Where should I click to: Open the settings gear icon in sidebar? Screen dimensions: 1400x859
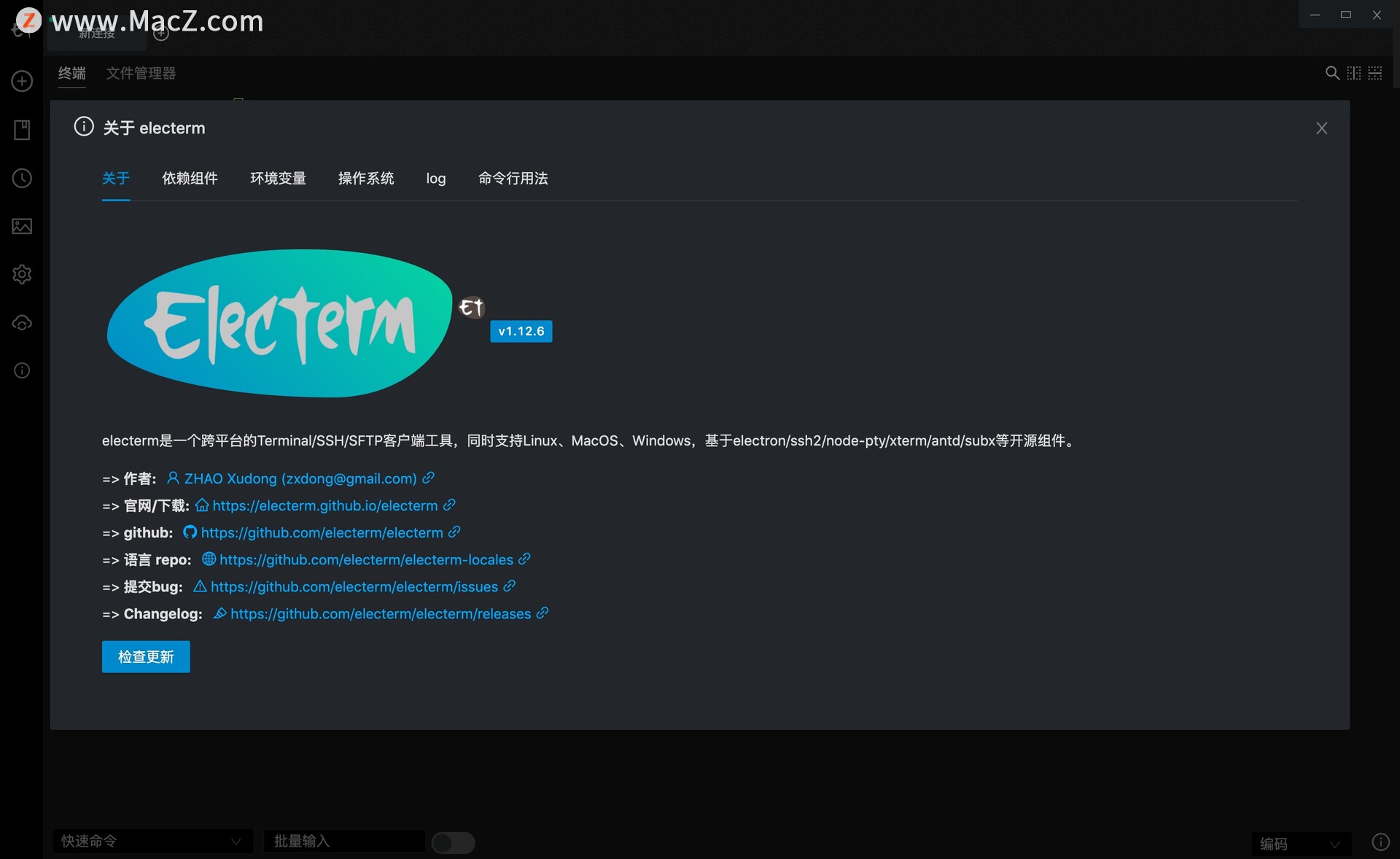22,274
